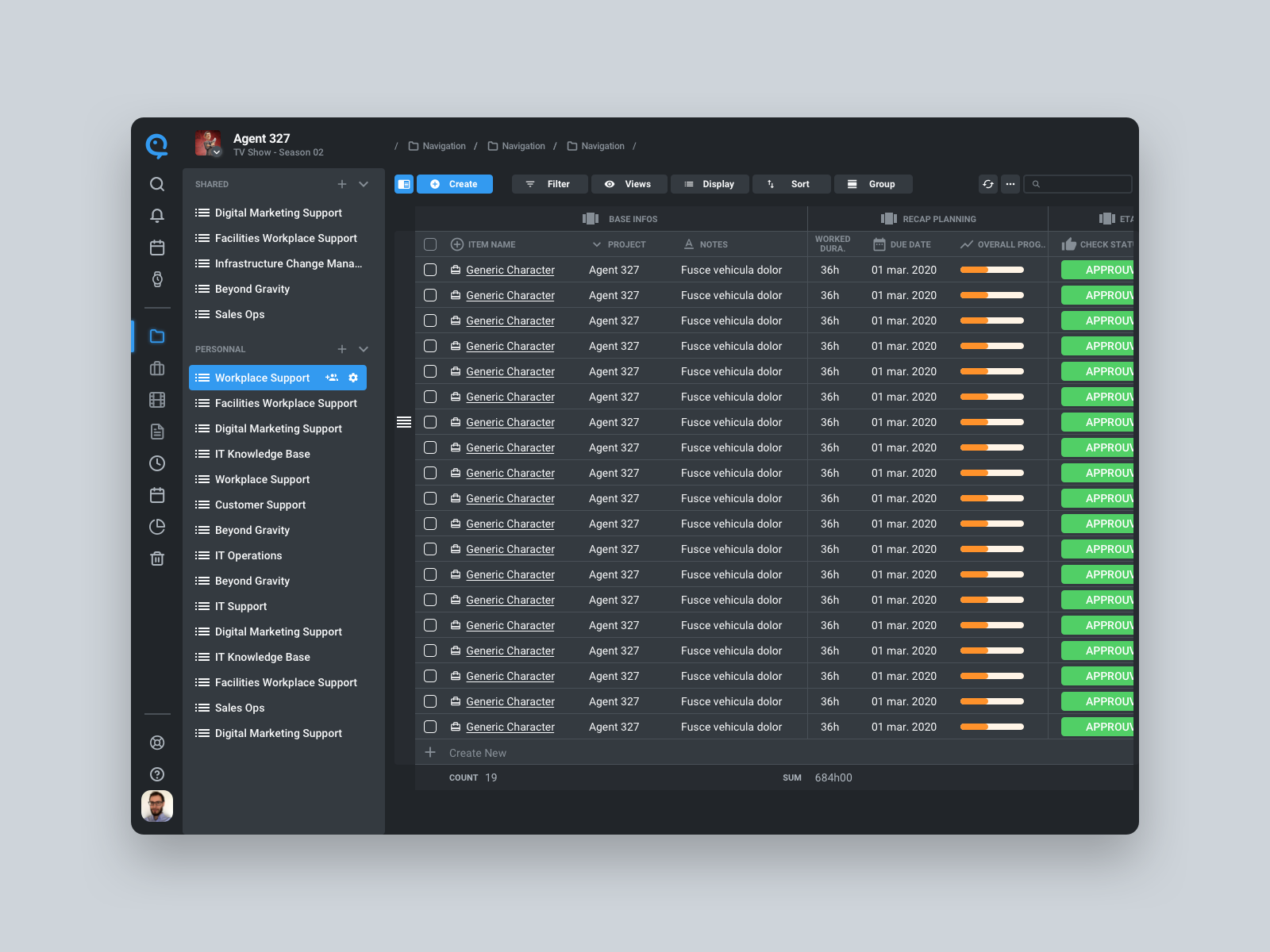This screenshot has height=952, width=1270.
Task: Click inside the search input field
Action: [x=1079, y=183]
